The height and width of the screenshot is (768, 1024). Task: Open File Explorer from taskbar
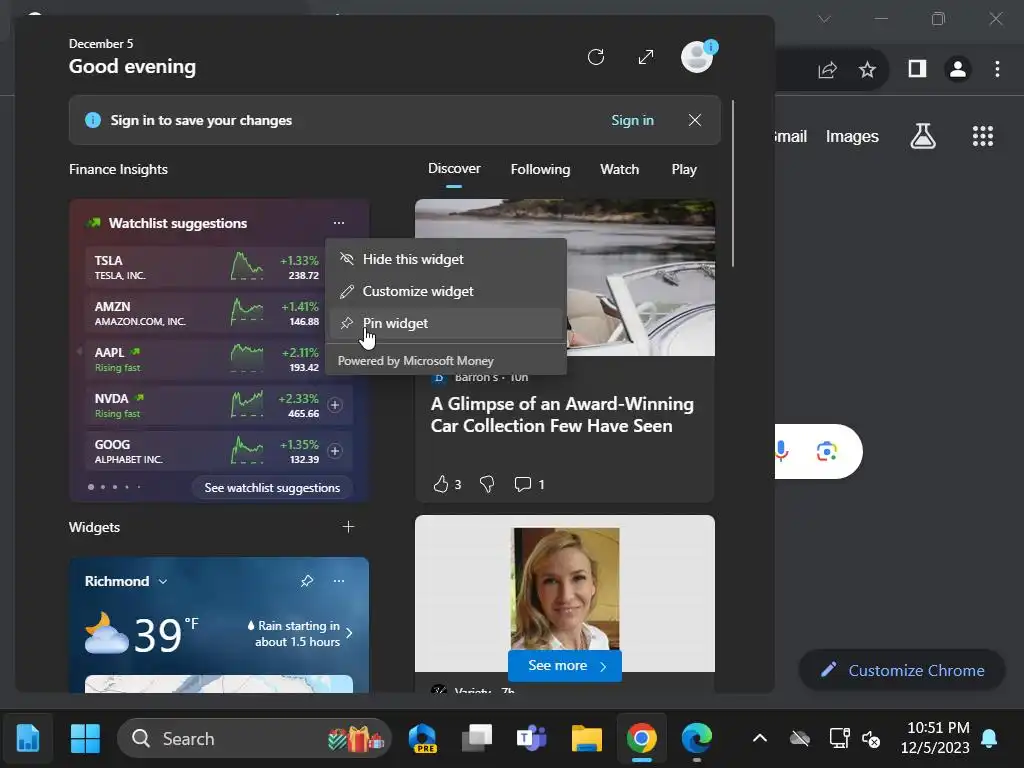pyautogui.click(x=586, y=739)
